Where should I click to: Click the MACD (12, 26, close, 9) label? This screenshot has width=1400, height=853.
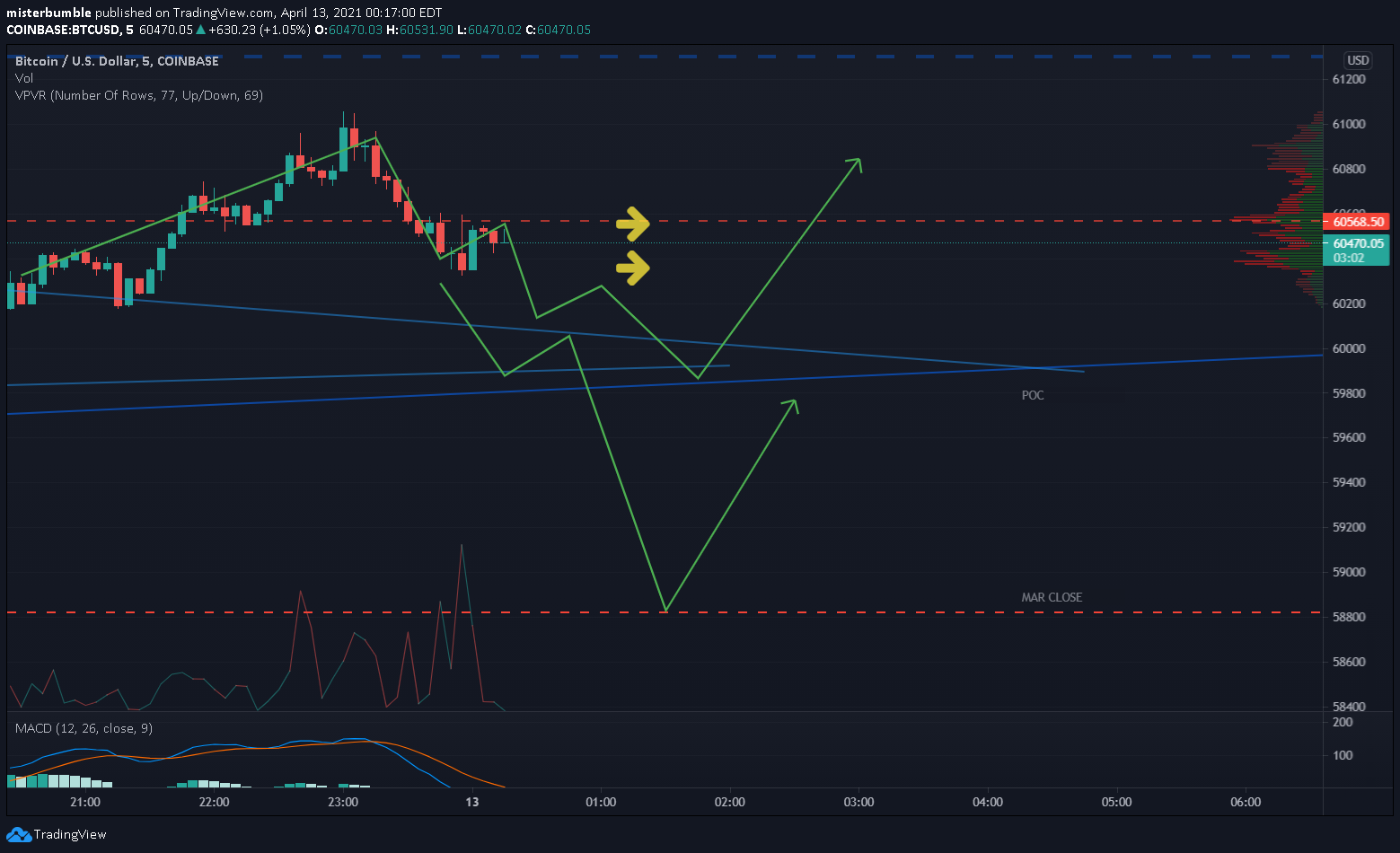click(x=84, y=728)
